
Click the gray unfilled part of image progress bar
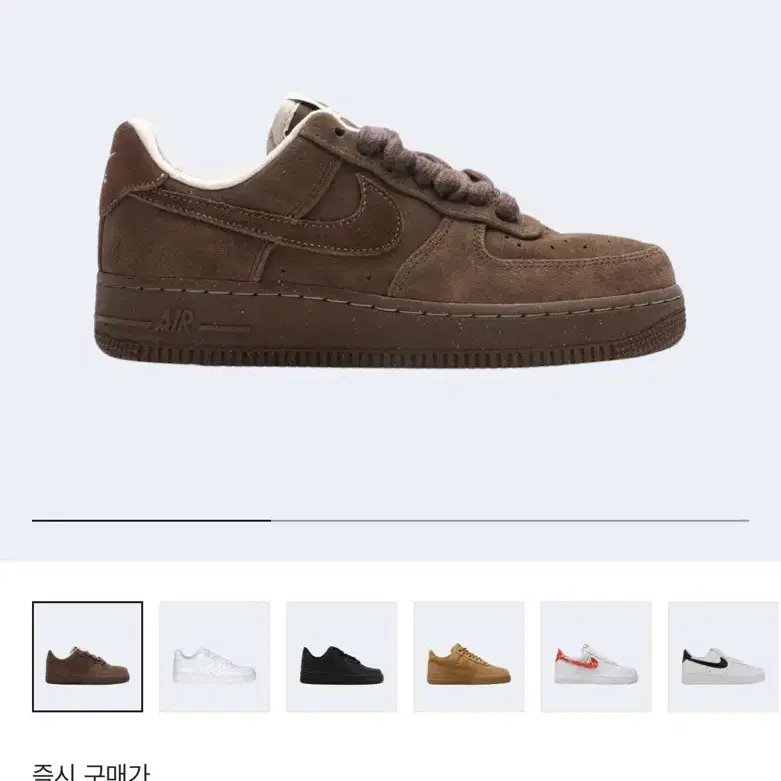510,521
